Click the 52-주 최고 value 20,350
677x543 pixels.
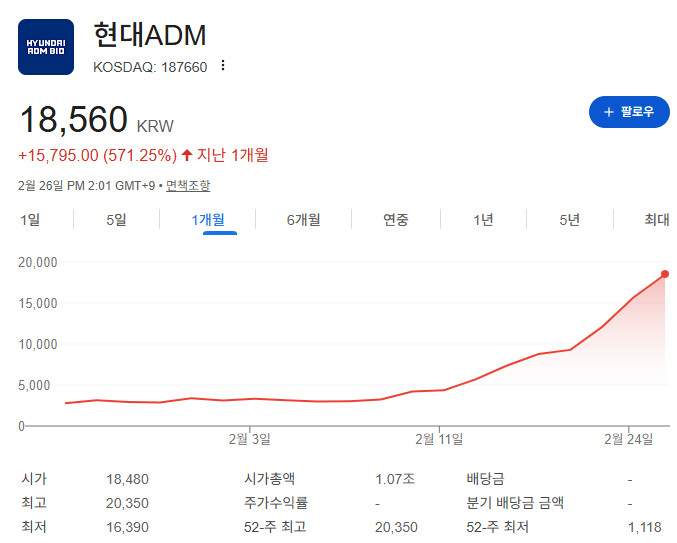396,527
